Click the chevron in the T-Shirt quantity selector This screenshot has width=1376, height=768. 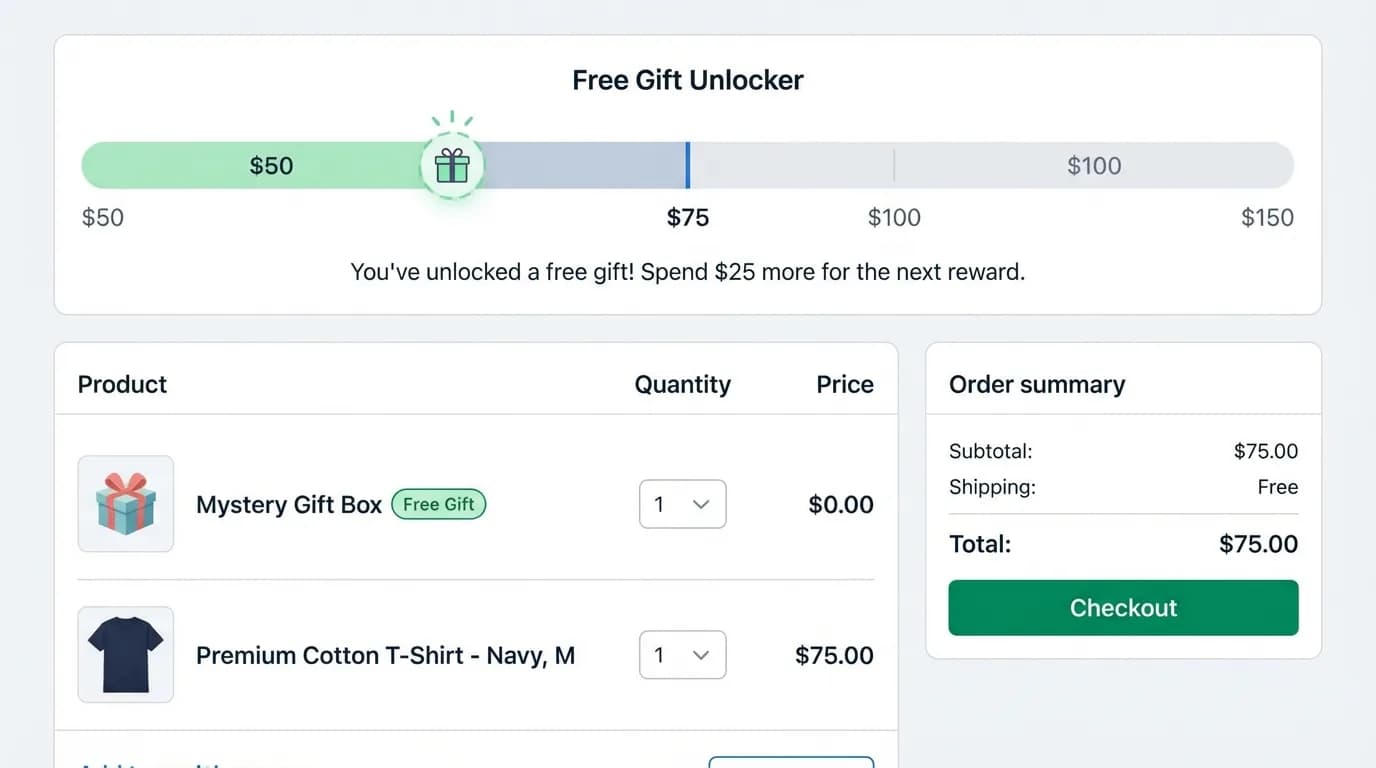701,656
